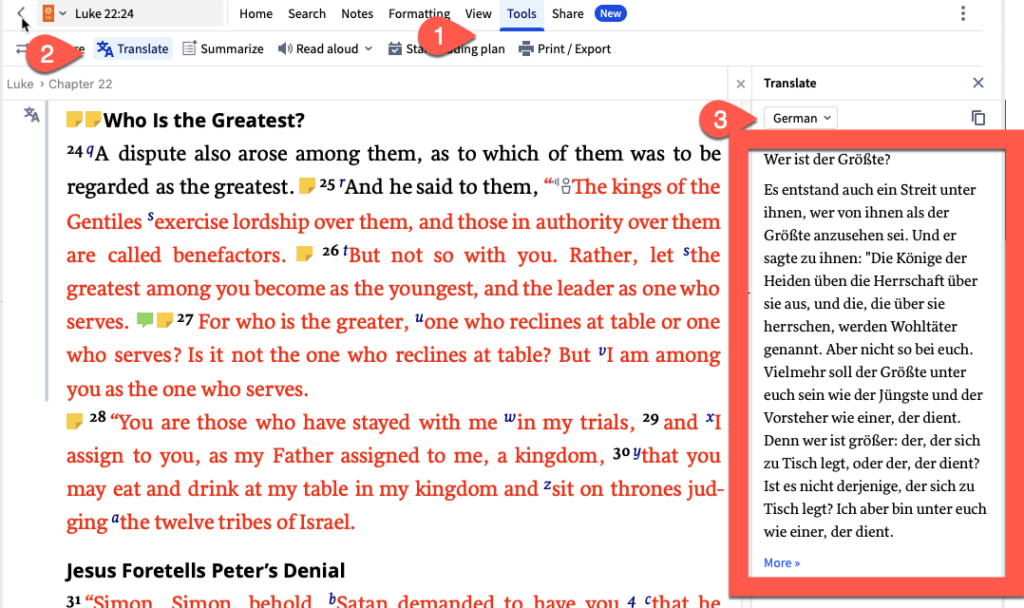Image resolution: width=1024 pixels, height=608 pixels.
Task: Click the back arrow in the top bar
Action: [22, 13]
